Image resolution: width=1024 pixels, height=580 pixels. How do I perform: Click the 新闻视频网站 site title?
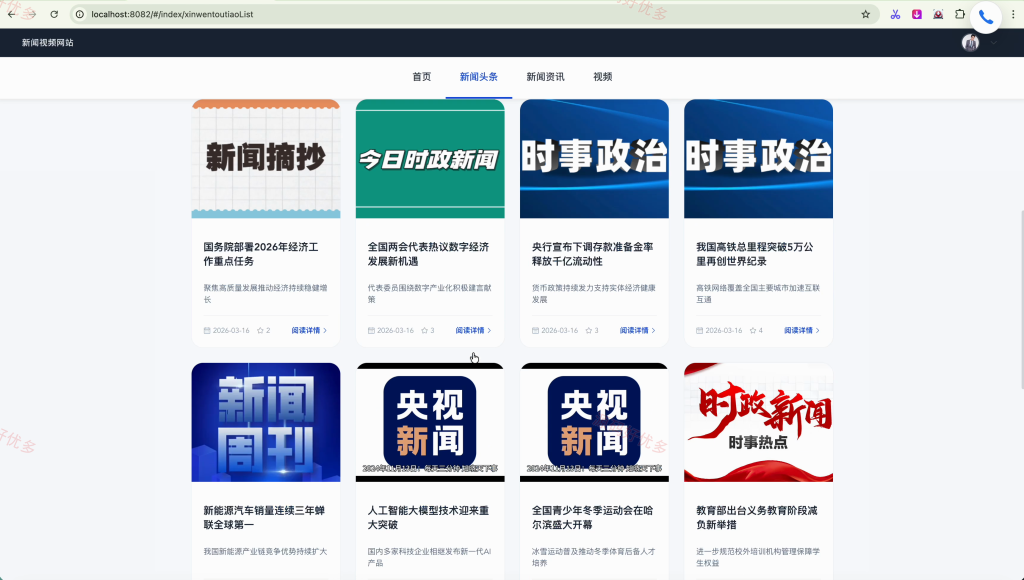[x=48, y=42]
